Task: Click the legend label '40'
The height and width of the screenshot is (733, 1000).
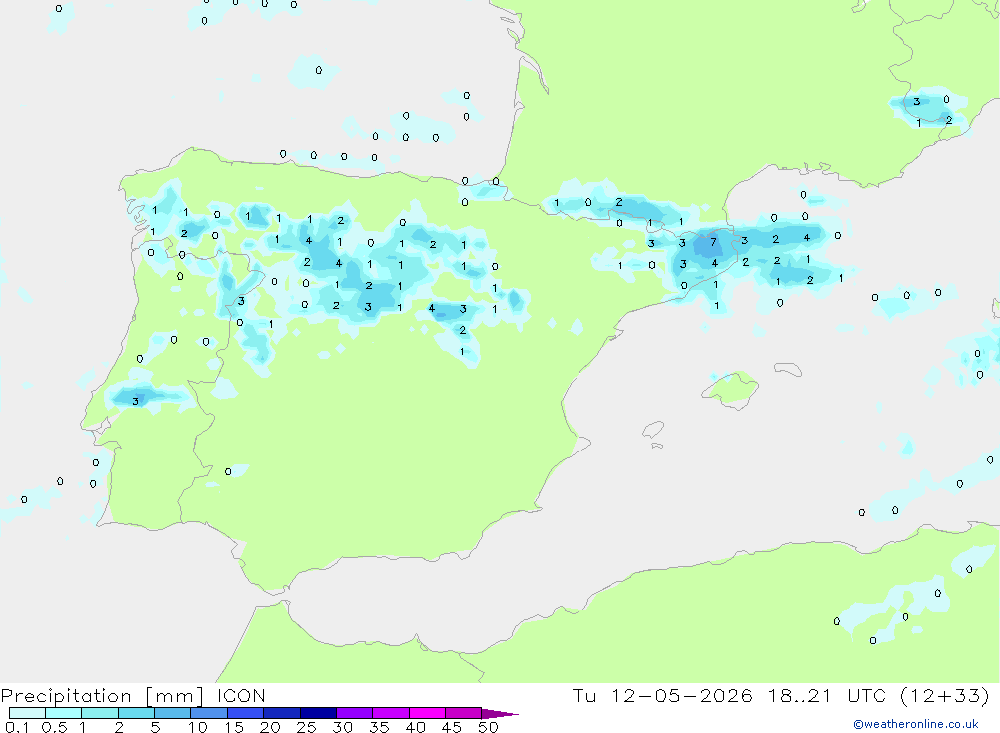Action: [416, 727]
